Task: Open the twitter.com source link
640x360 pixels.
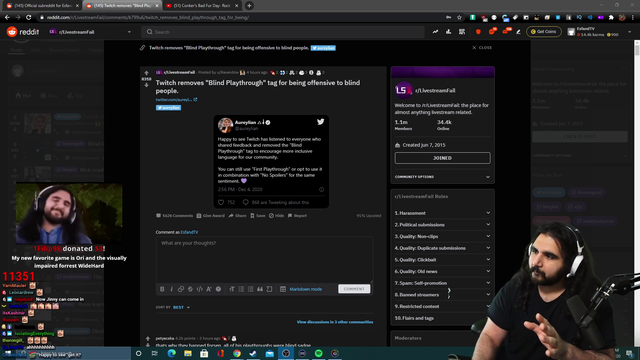Action: 176,100
